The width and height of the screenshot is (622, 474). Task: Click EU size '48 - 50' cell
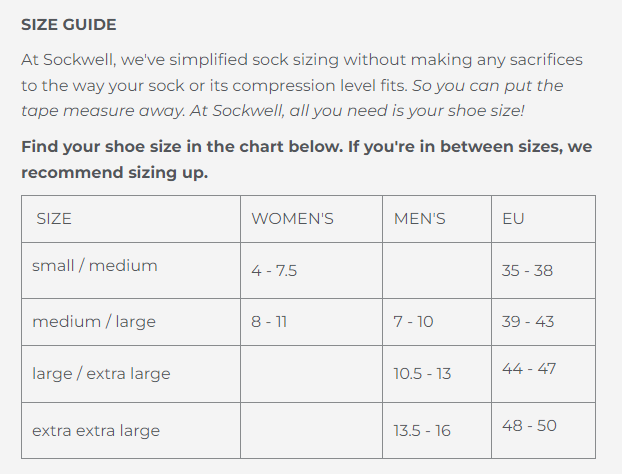527,426
